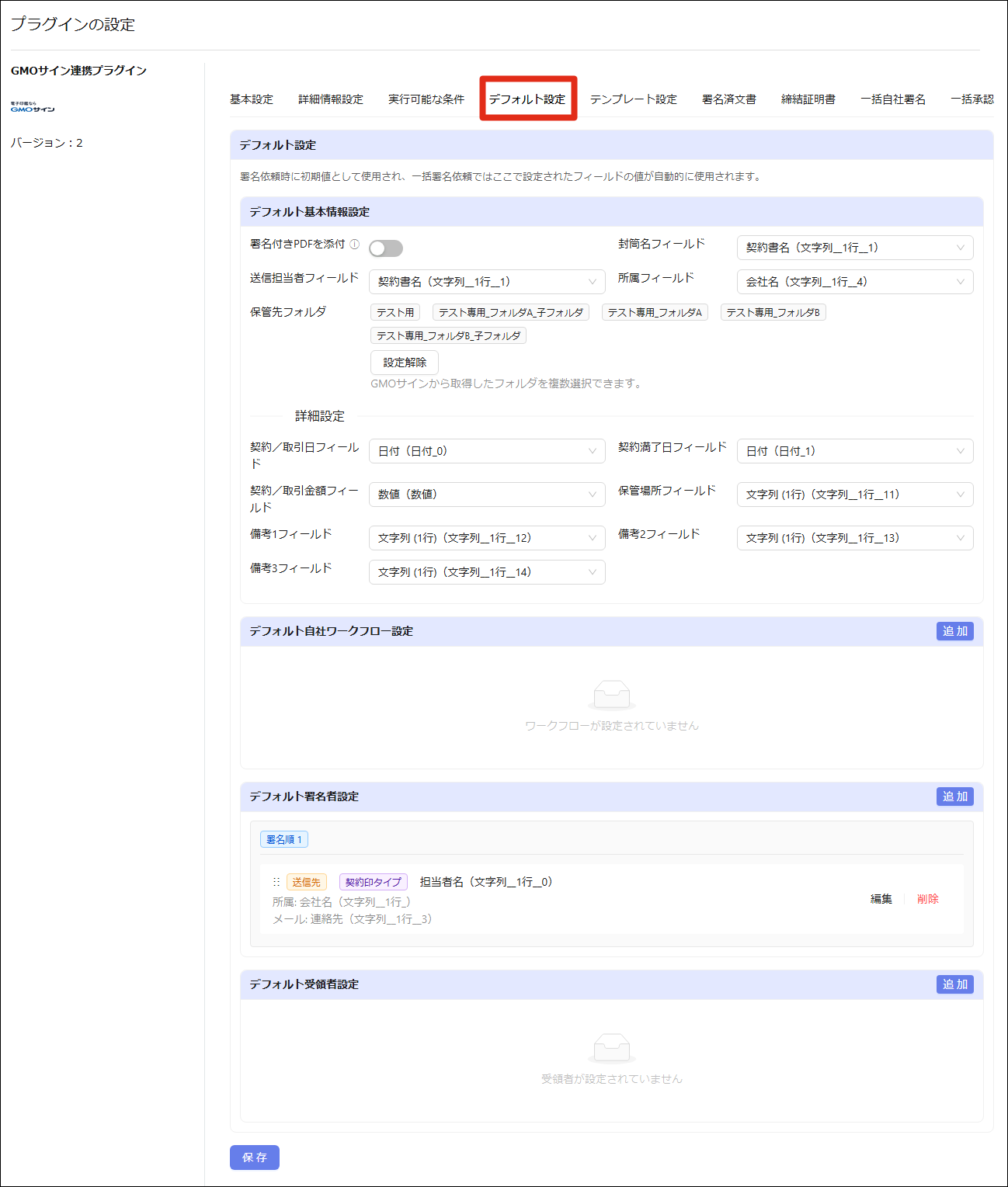
Task: Open the 一括承認 tab
Action: click(x=972, y=99)
